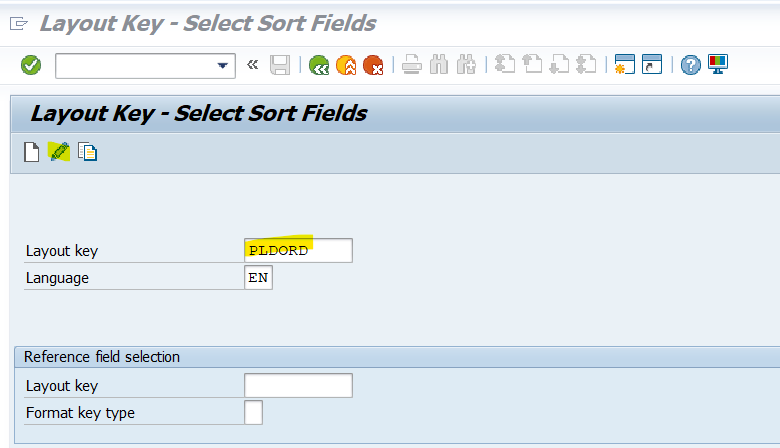The height and width of the screenshot is (448, 780).
Task: Click the yellow Exit icon
Action: coord(346,65)
